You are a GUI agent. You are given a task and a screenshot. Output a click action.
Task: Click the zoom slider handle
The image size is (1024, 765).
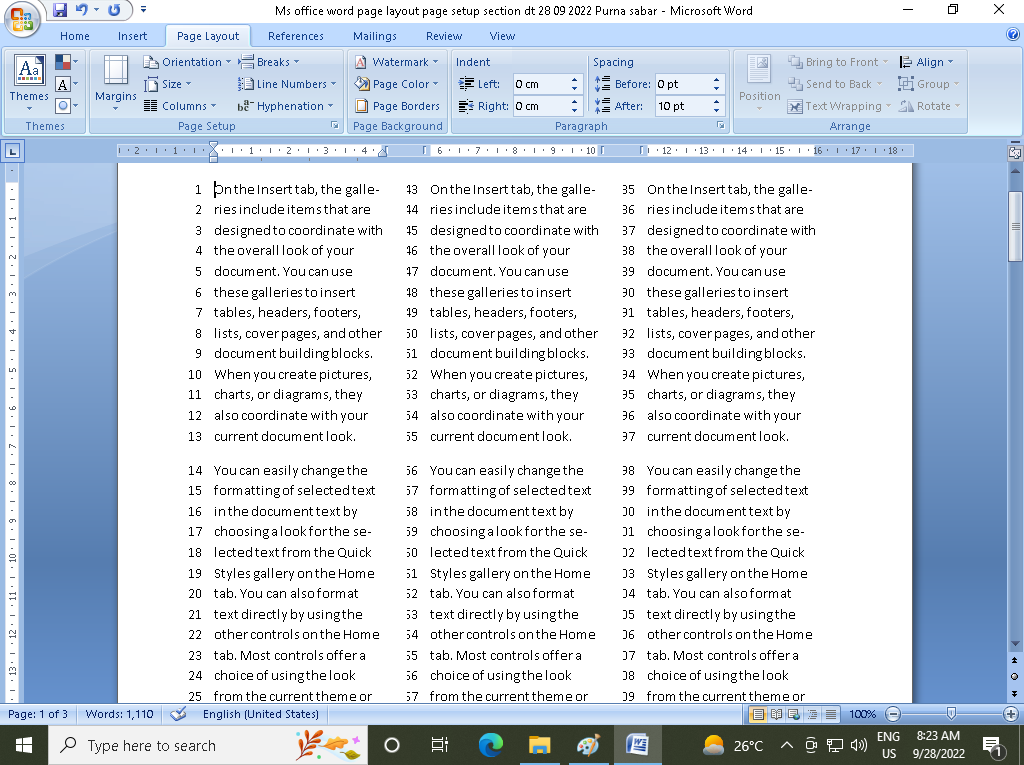951,714
